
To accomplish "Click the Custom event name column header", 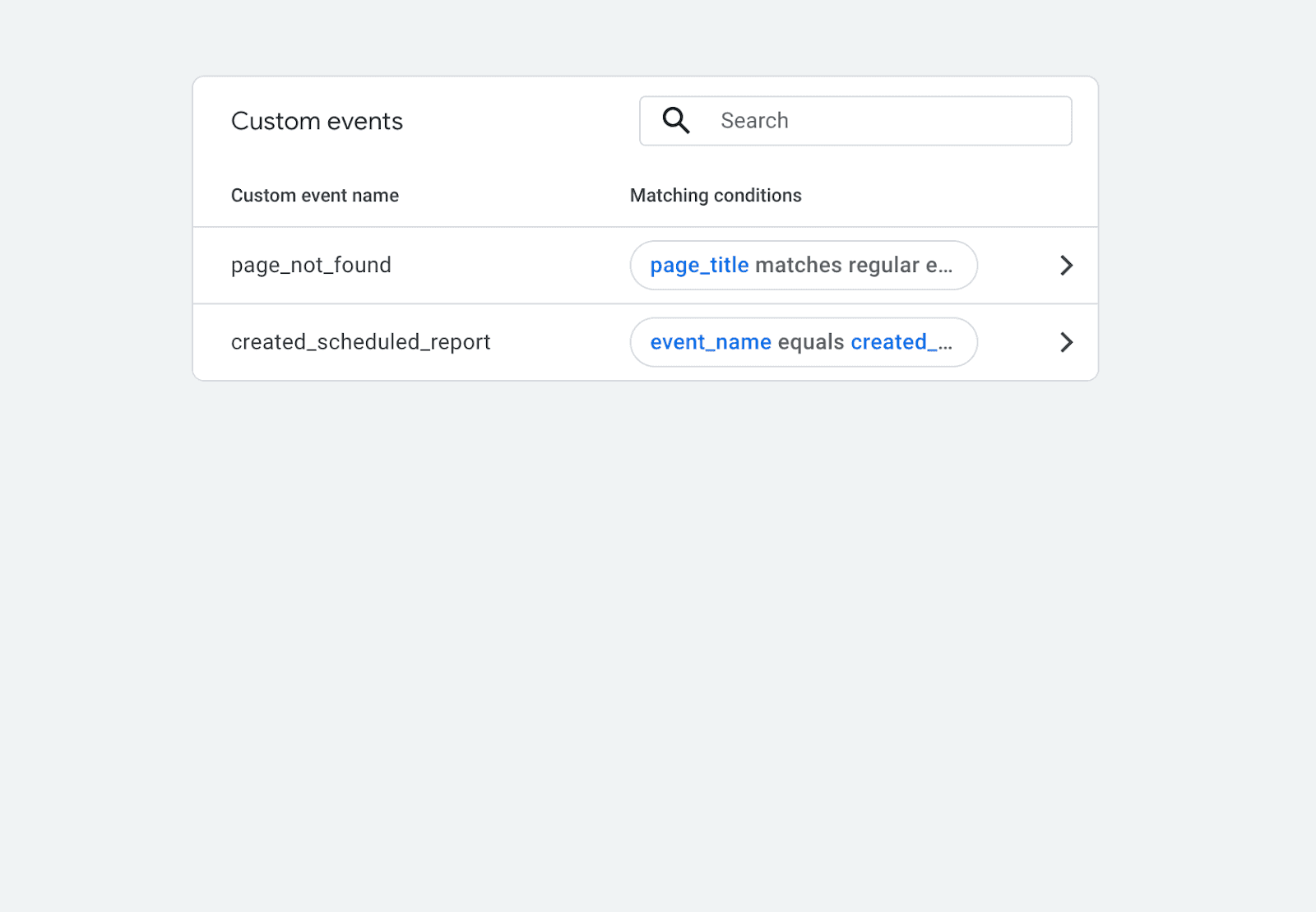I will point(314,196).
